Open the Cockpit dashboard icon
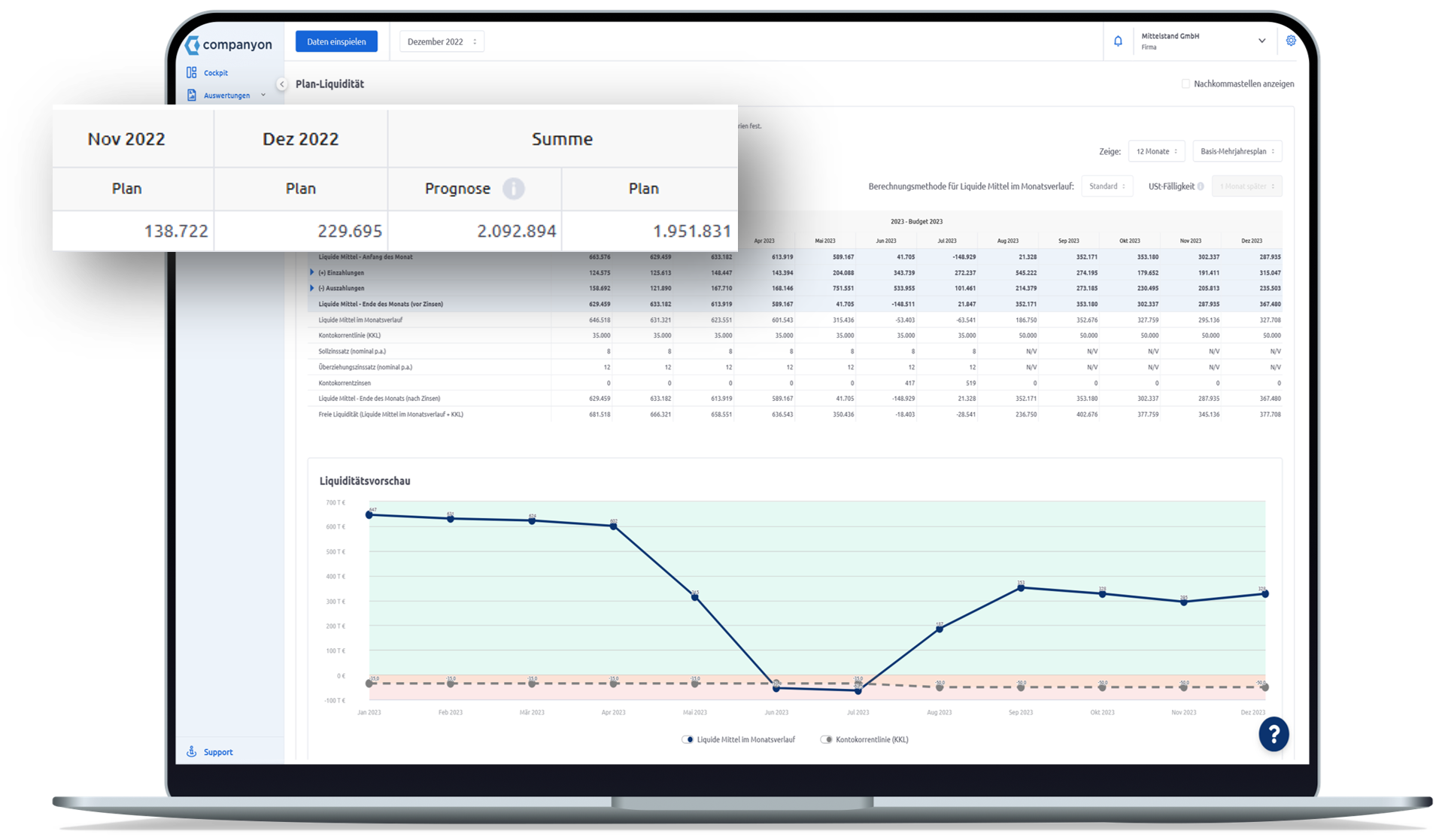The width and height of the screenshot is (1436, 840). [192, 72]
